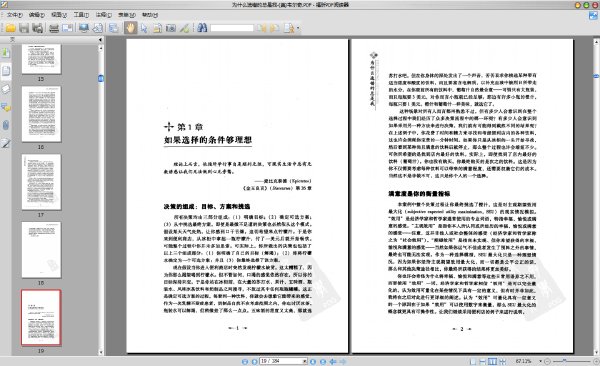Viewport: 600px width, 366px height.
Task: Select the page 16 thumbnail
Action: [41, 114]
